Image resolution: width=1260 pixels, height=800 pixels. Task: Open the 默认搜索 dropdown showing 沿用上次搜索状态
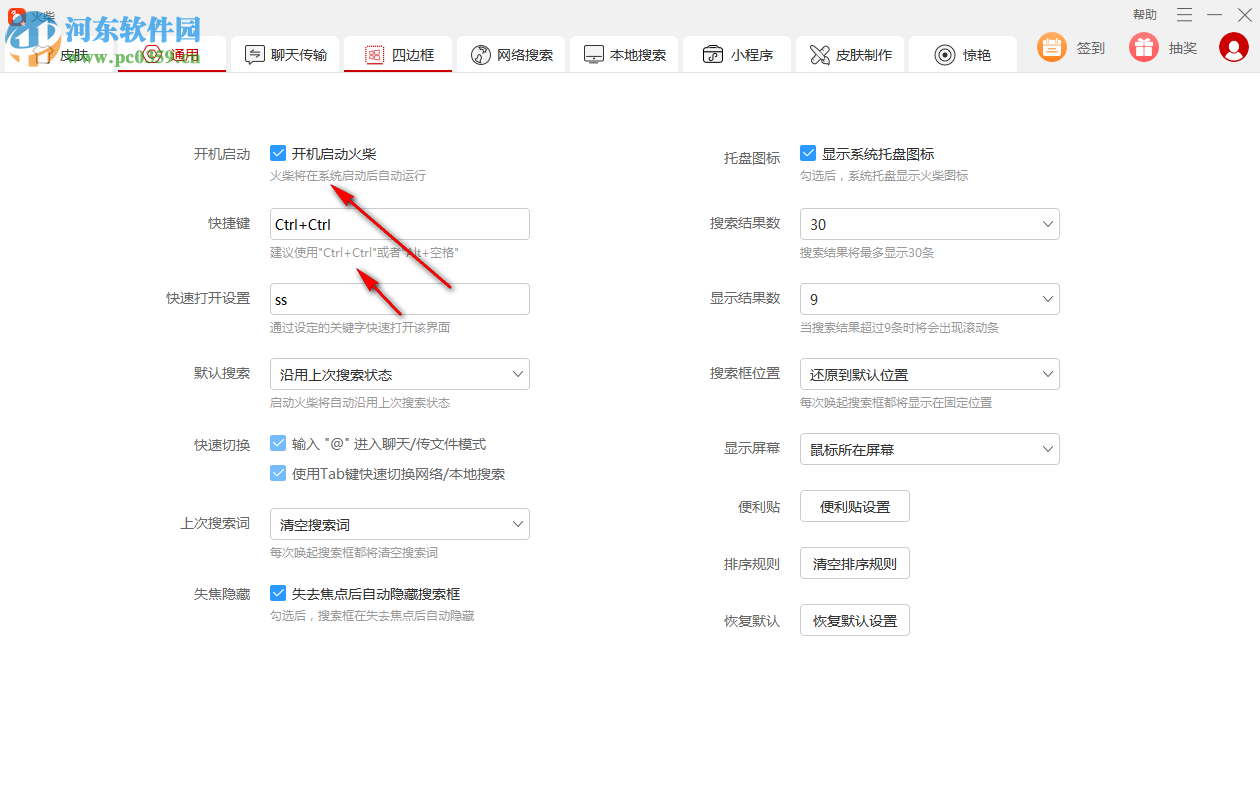[x=399, y=374]
